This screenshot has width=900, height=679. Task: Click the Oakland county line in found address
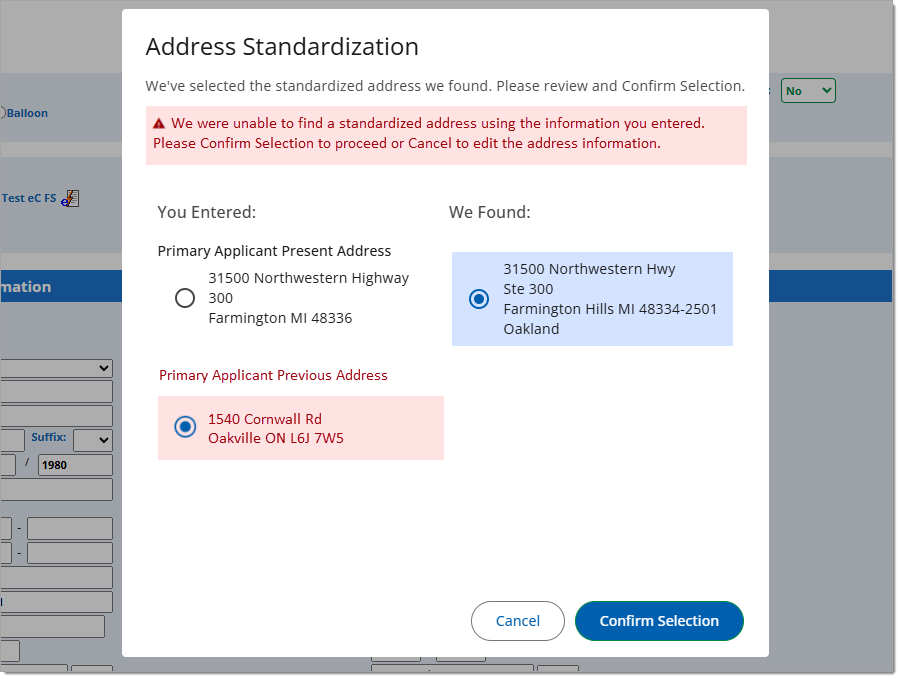coord(531,329)
